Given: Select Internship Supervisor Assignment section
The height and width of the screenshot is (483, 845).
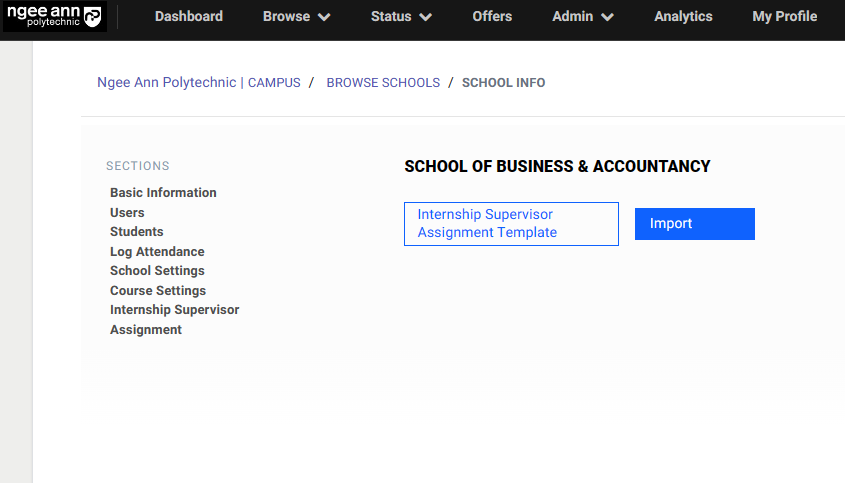Looking at the screenshot, I should (174, 320).
